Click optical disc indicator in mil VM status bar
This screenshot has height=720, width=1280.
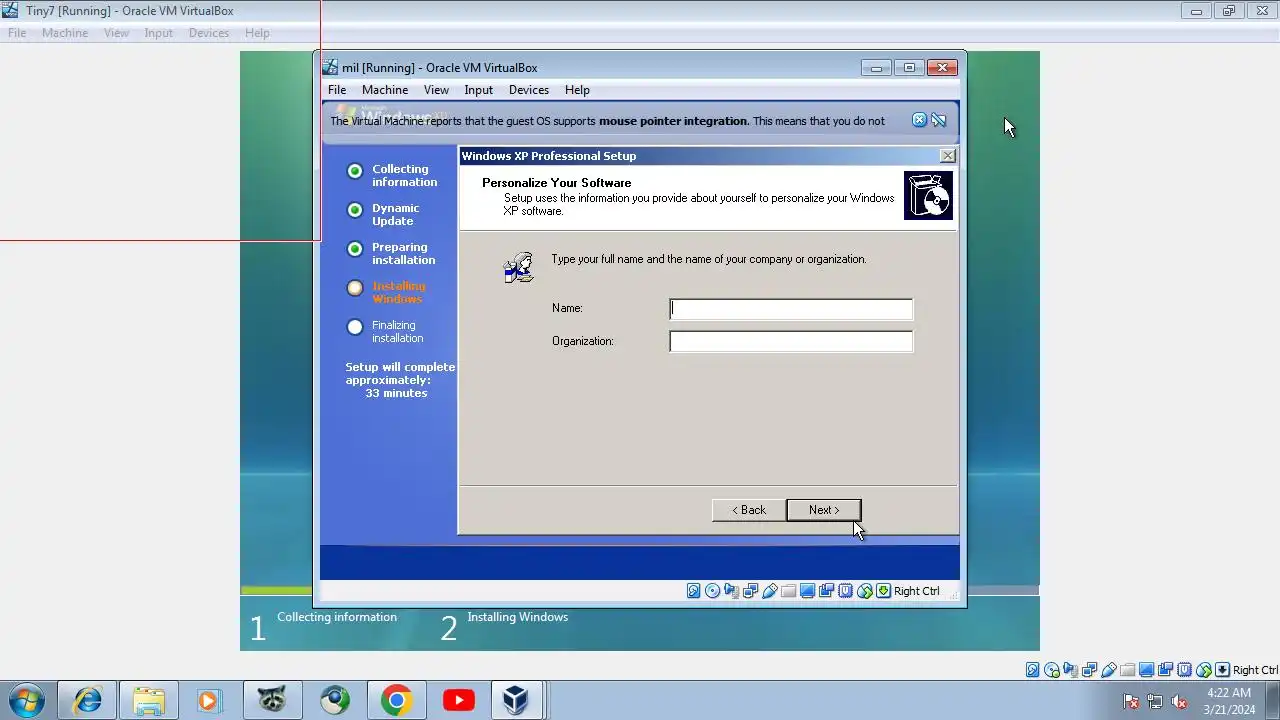pyautogui.click(x=712, y=591)
